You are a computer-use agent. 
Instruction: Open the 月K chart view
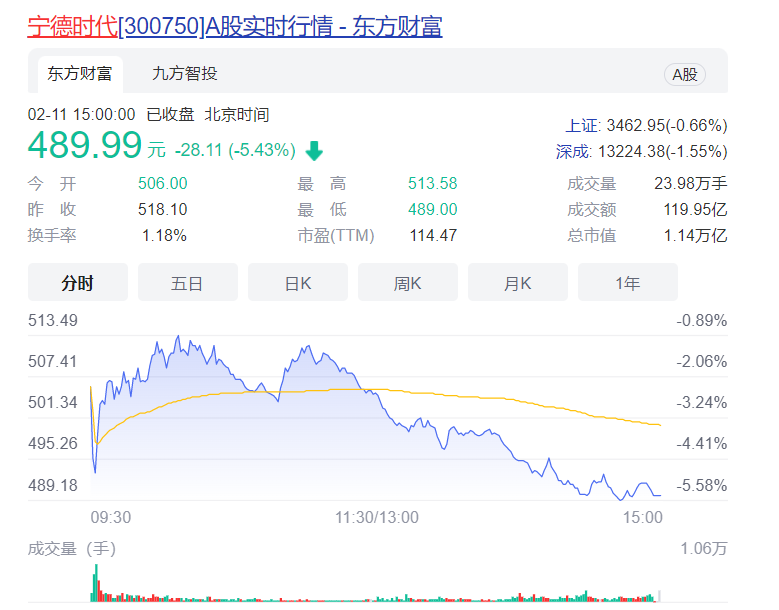[x=517, y=283]
